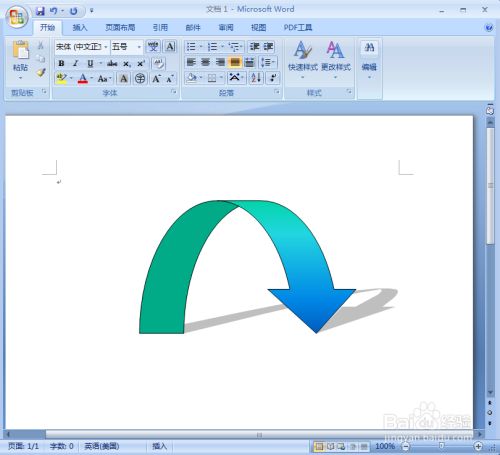Center align the text
Viewport: 500px width, 455px height.
tap(205, 62)
